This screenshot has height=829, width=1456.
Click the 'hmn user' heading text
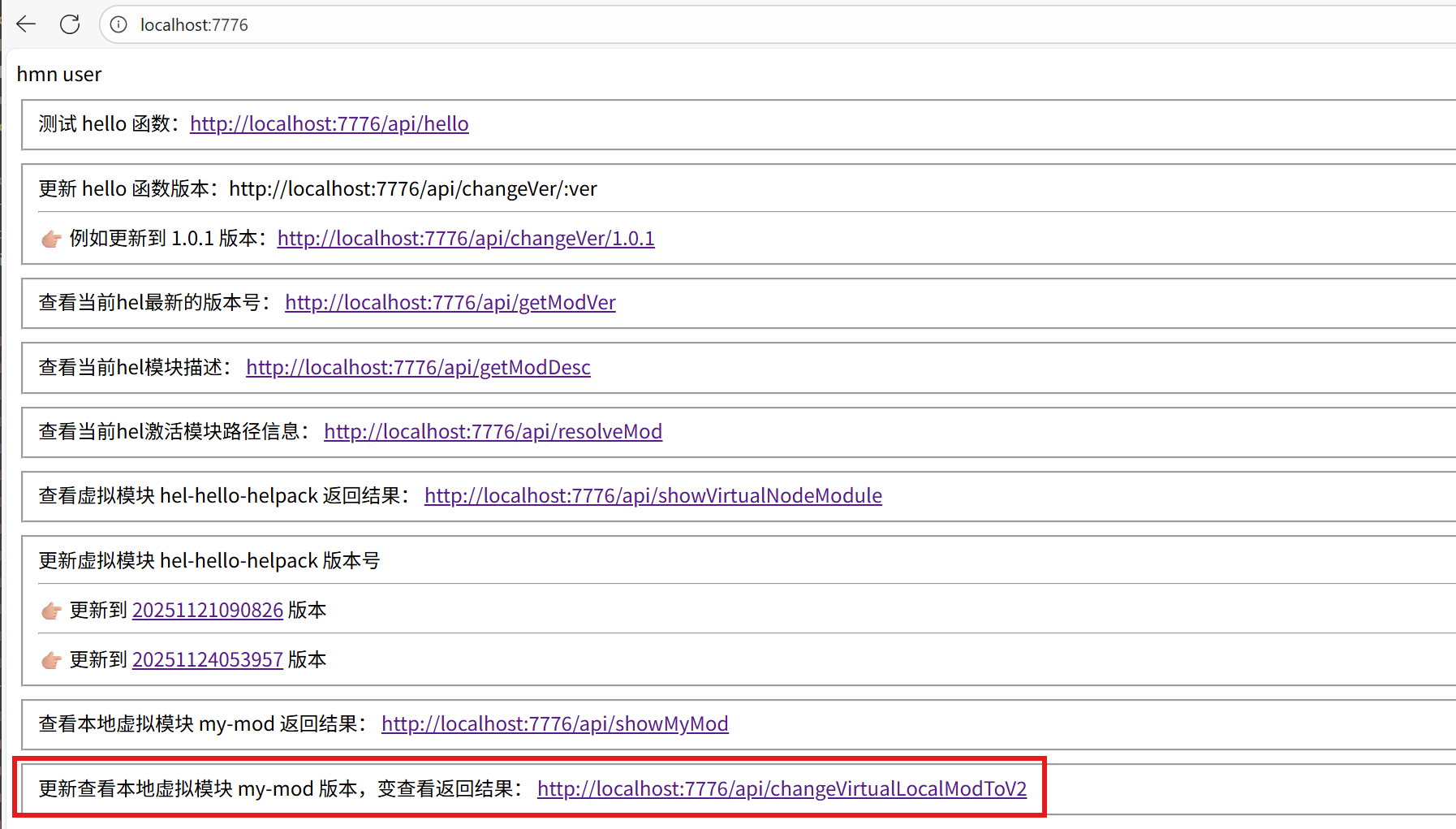point(59,75)
